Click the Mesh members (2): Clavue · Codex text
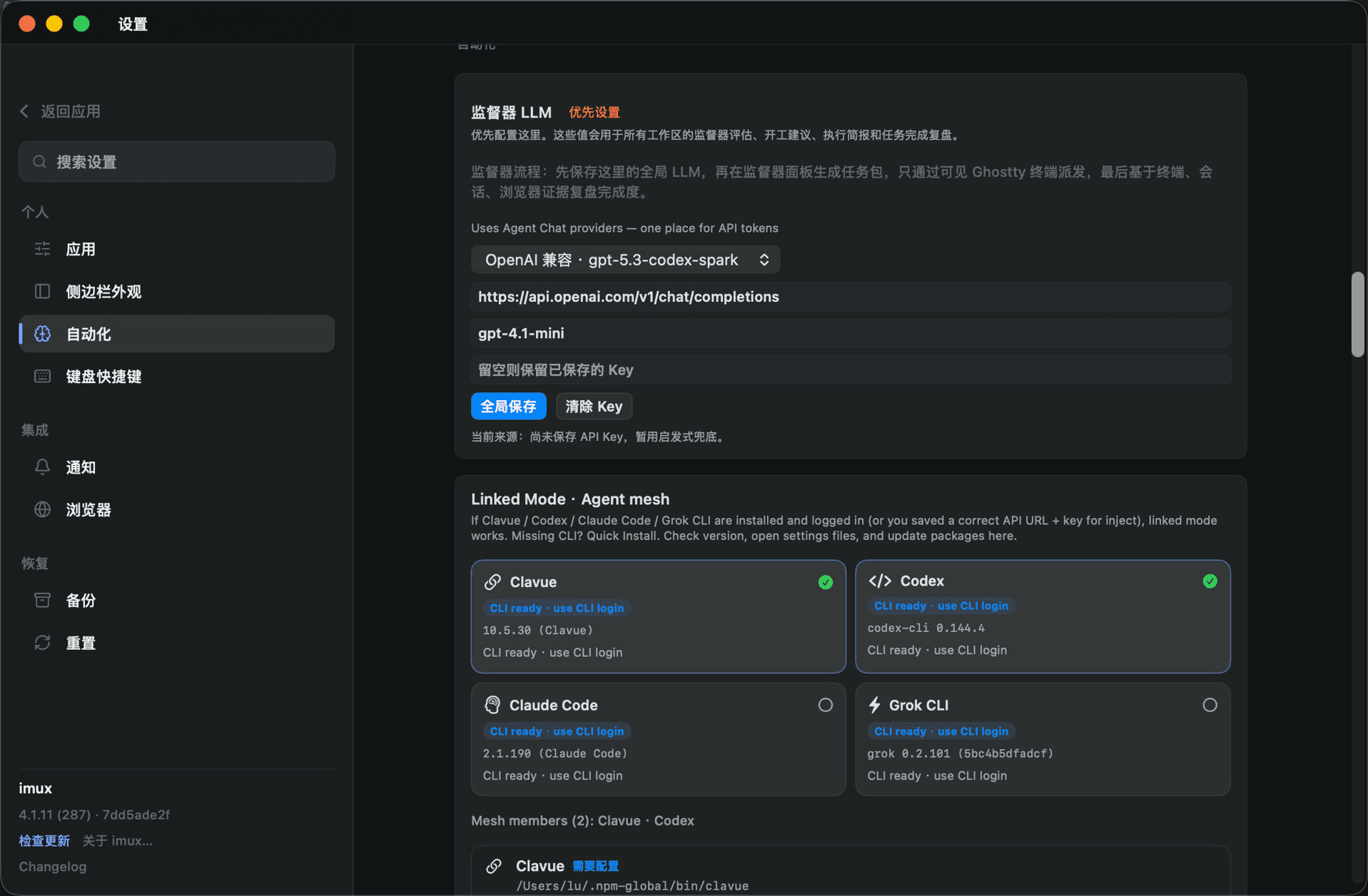The image size is (1368, 896). (x=582, y=820)
